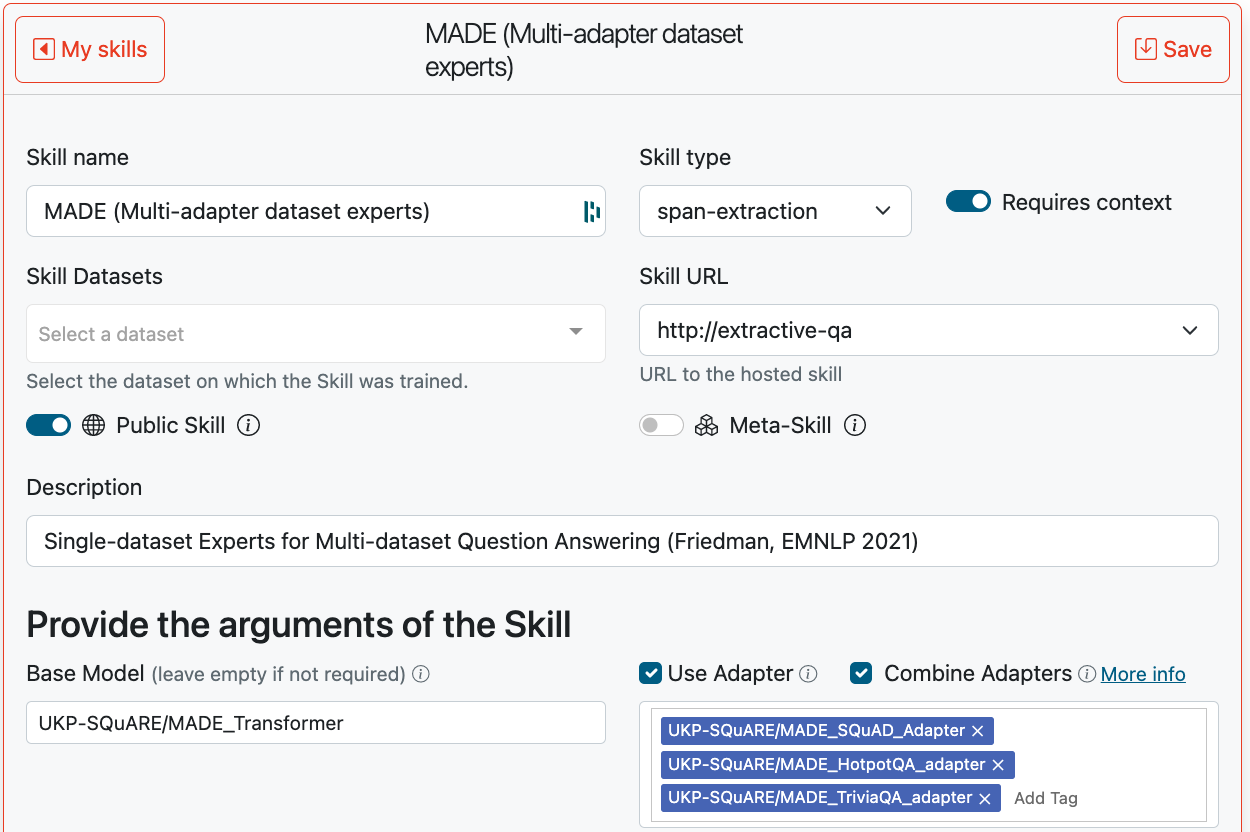Go back to My skills
Image resolution: width=1250 pixels, height=832 pixels.
(90, 49)
